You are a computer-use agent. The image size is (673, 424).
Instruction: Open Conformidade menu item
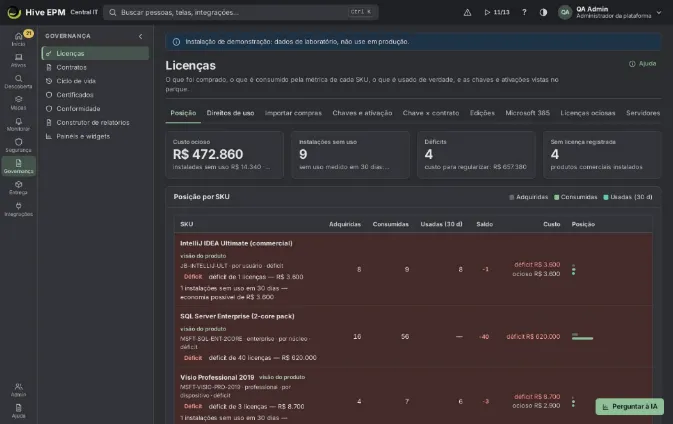tap(95, 109)
